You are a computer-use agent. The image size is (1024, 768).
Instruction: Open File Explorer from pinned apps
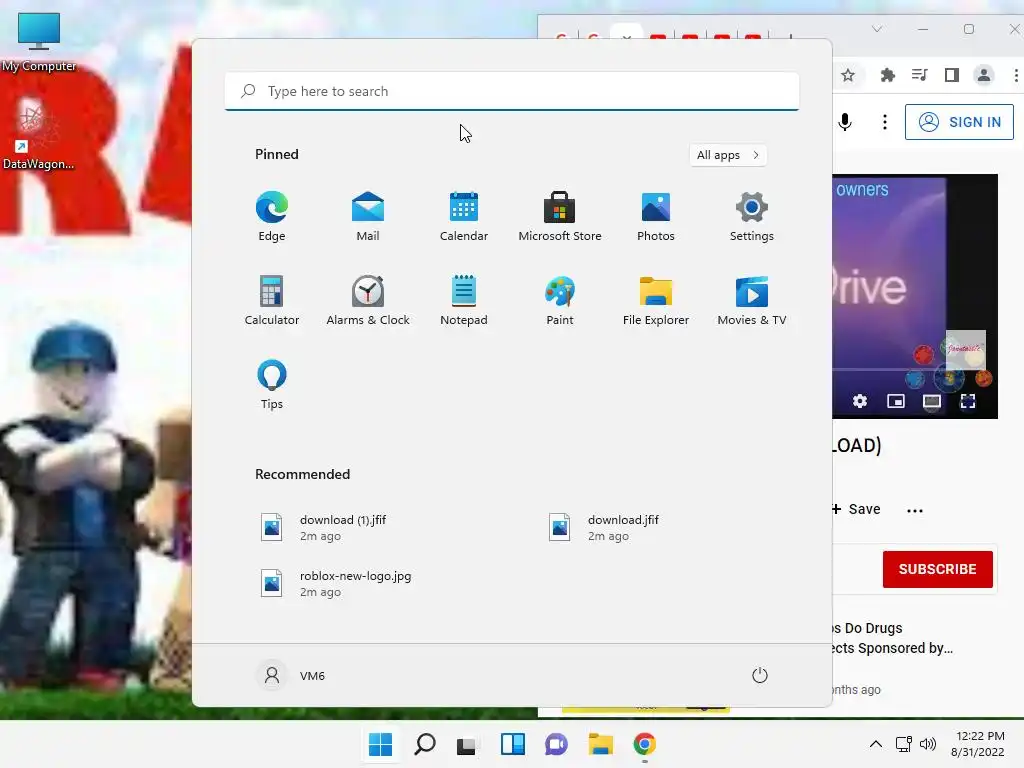click(656, 300)
